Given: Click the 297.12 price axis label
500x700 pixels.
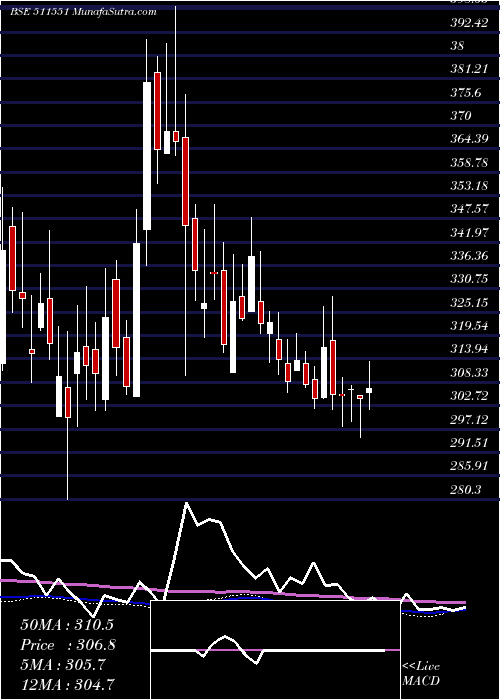Looking at the screenshot, I should pos(469,419).
